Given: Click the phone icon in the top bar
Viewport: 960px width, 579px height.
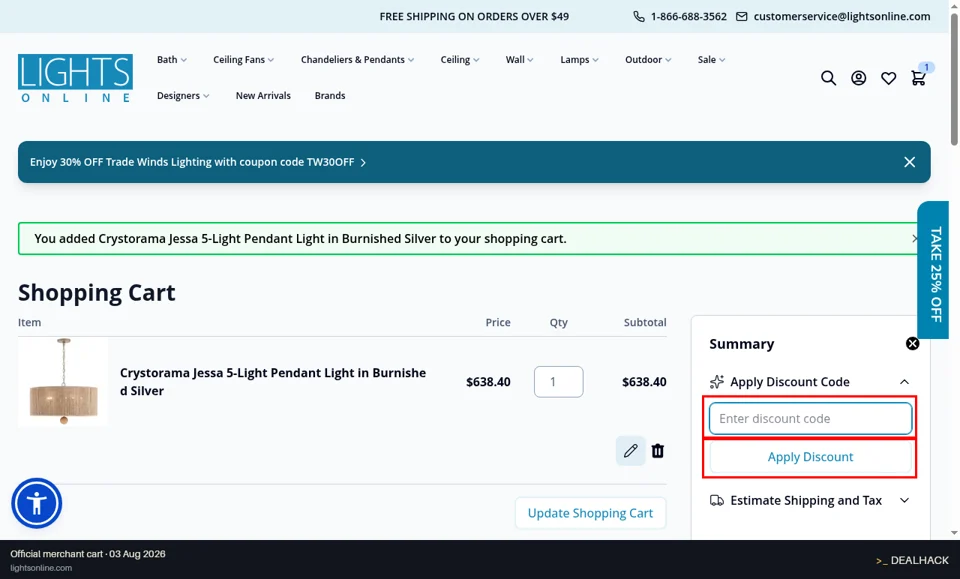Looking at the screenshot, I should pos(639,17).
